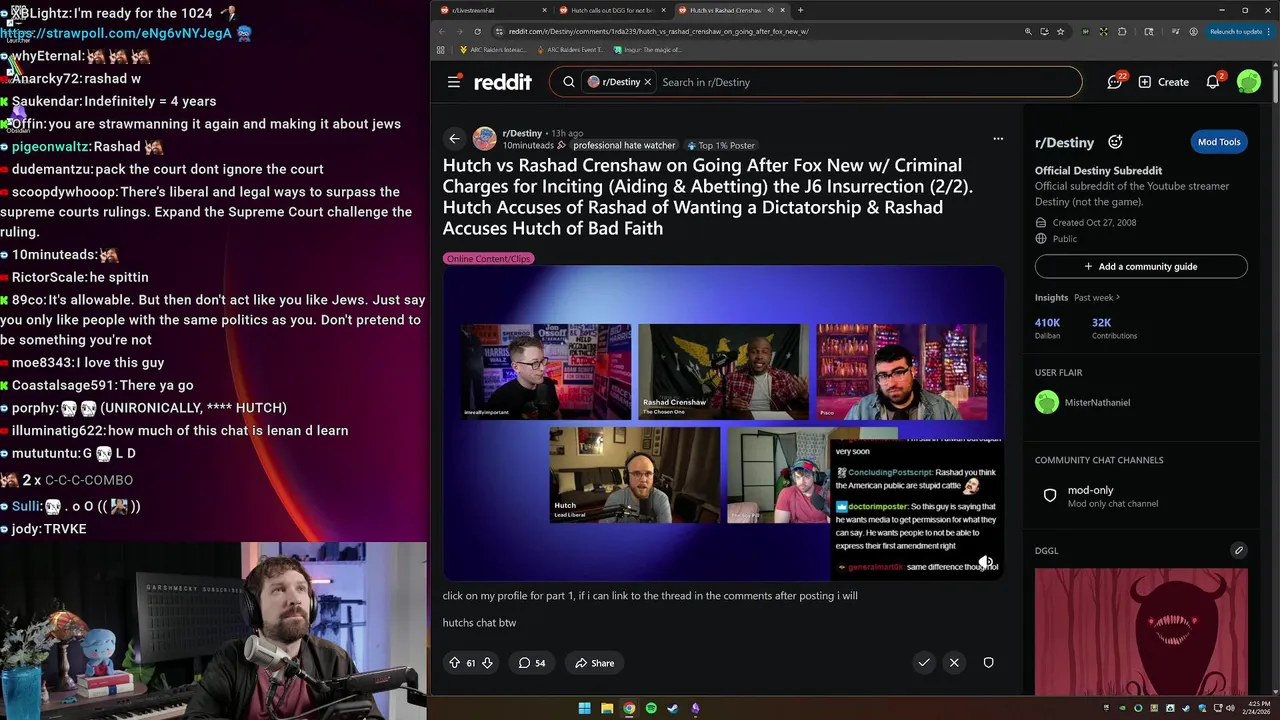
Task: Click the community settings icon beside r/Destiny
Action: (1115, 142)
